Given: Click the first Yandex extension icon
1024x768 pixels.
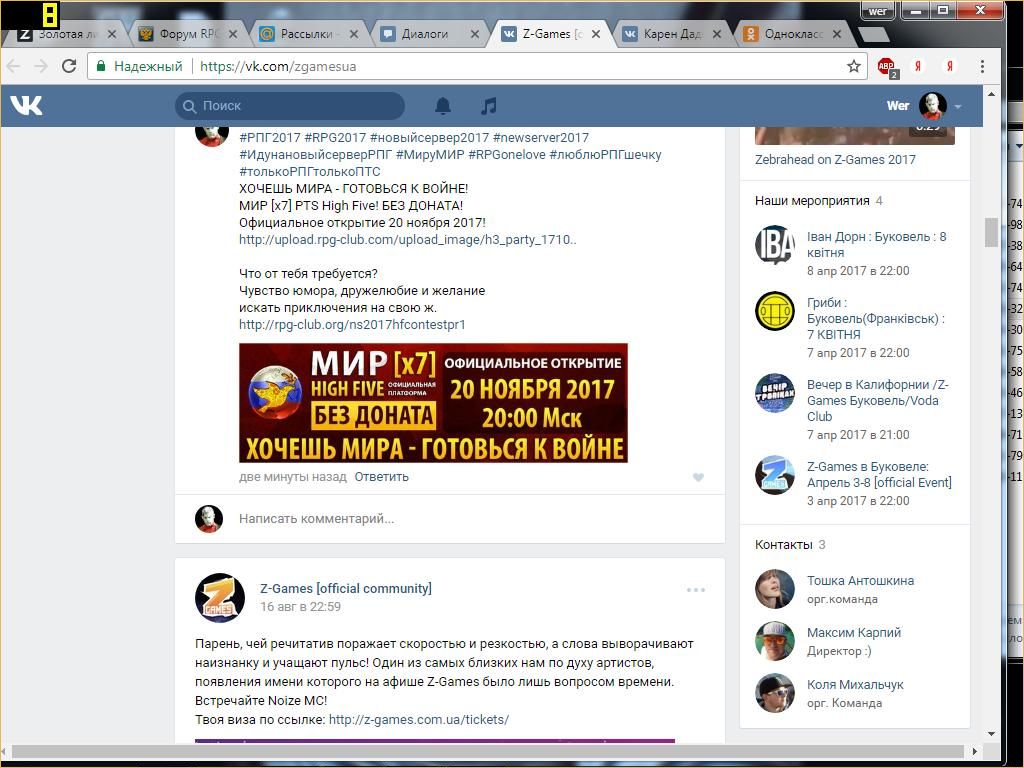Looking at the screenshot, I should pos(918,66).
